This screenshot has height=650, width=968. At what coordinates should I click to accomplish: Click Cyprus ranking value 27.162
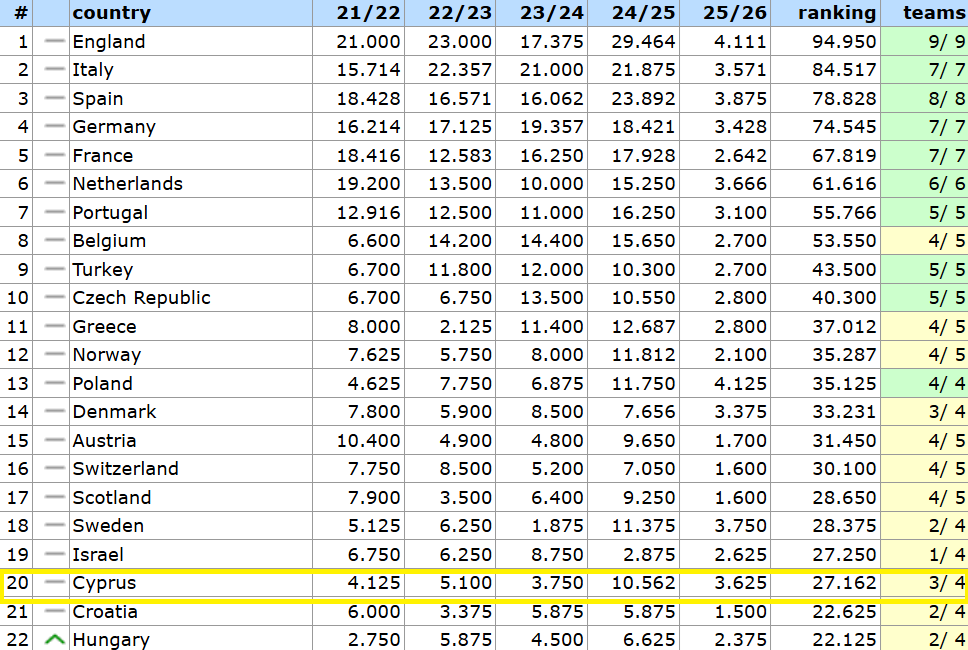(845, 583)
